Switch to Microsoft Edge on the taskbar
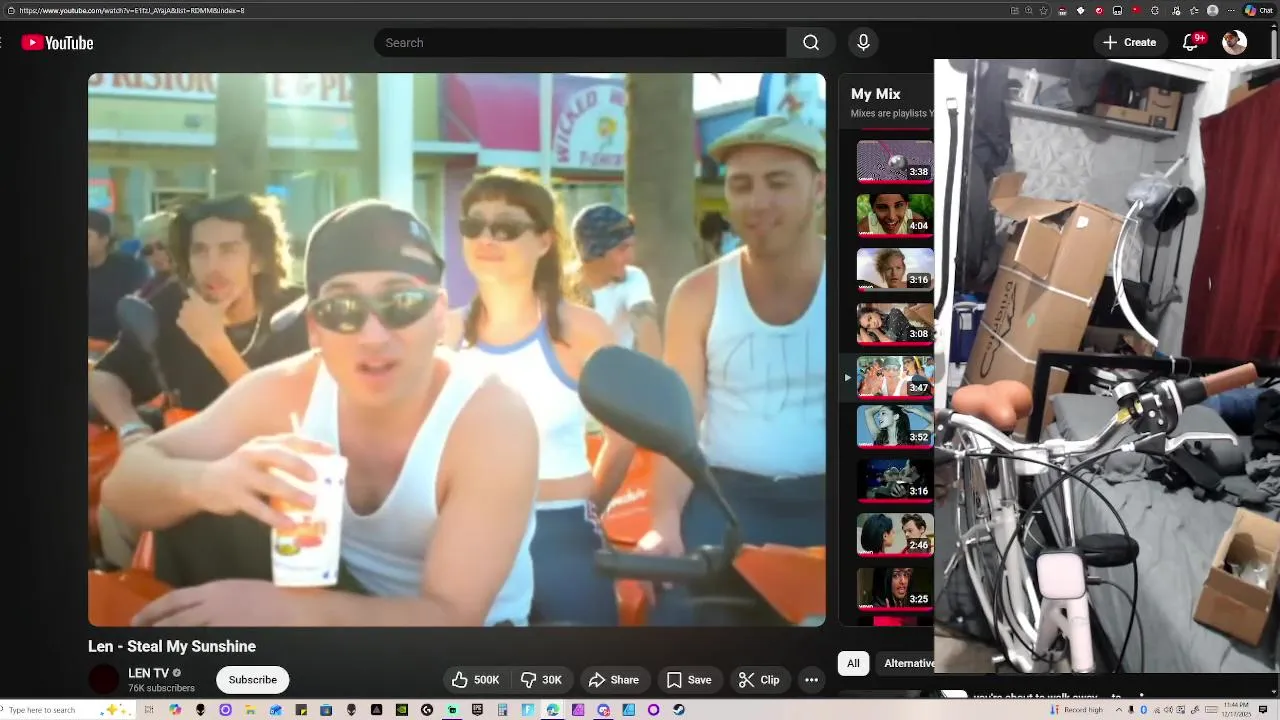1280x720 pixels. coord(552,710)
